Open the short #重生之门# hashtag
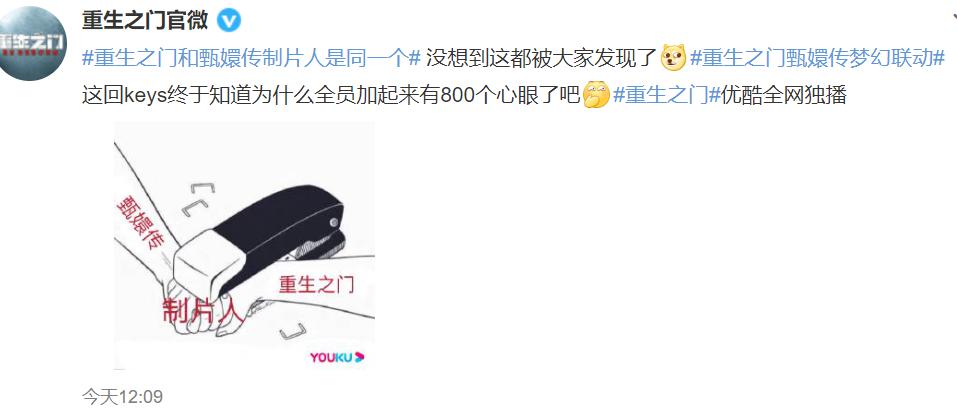This screenshot has height=415, width=957. [x=663, y=96]
